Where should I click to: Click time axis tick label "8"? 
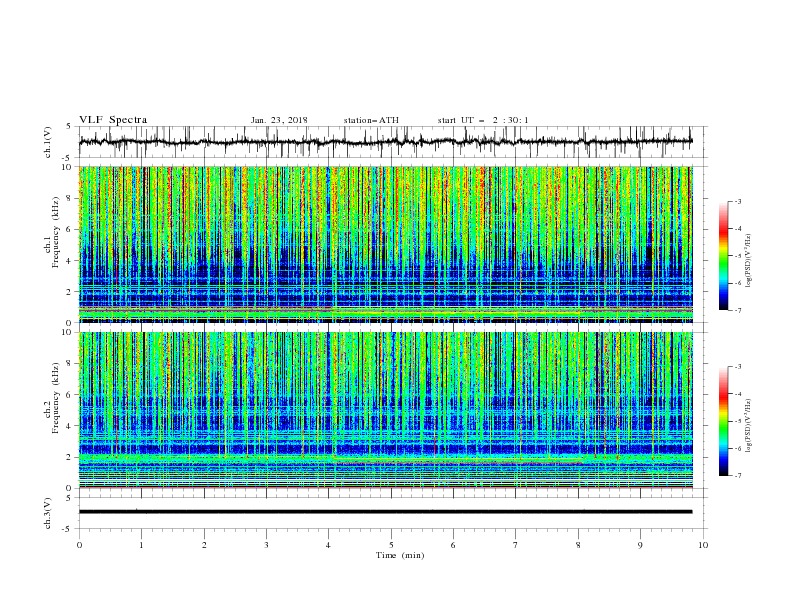[578, 545]
